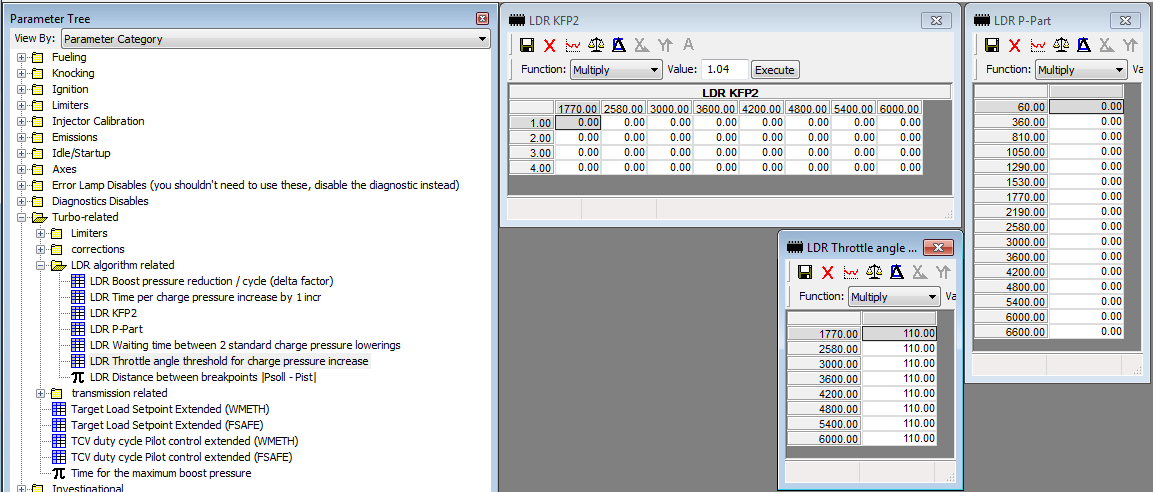Click row header 3.00 in LDR KFP2 table

tap(532, 153)
